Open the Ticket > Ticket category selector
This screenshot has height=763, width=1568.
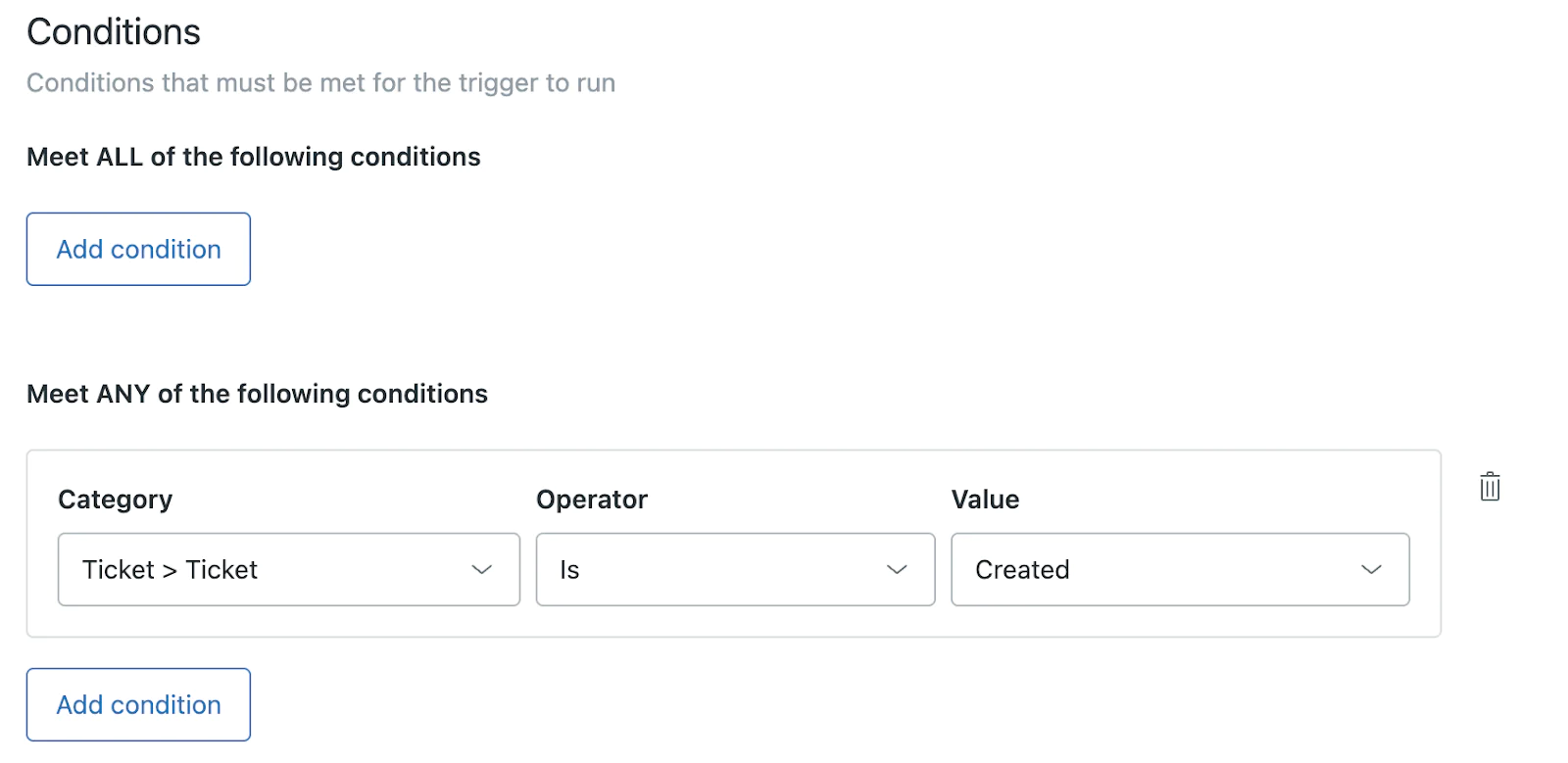coord(288,569)
